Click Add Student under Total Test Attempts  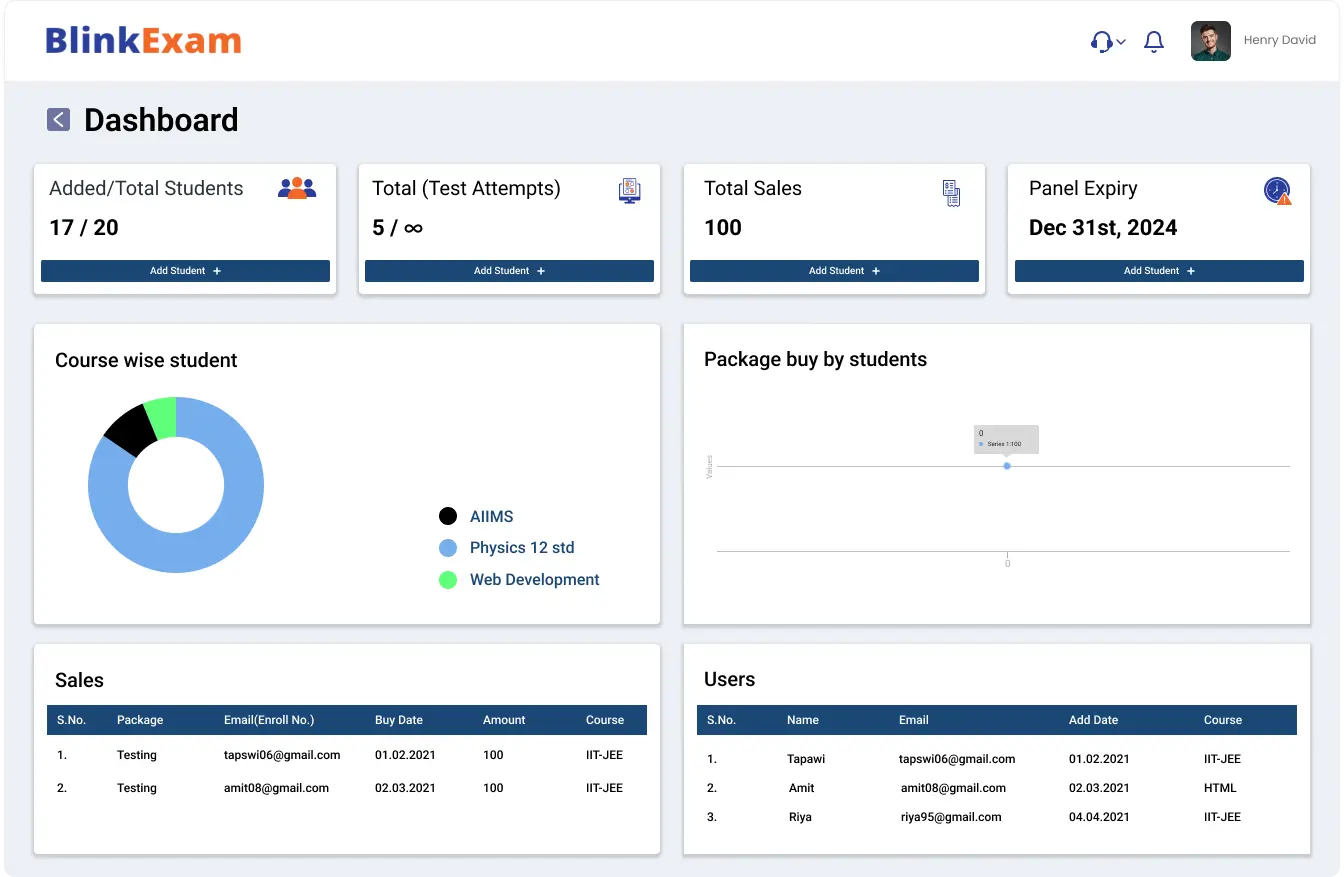point(509,271)
